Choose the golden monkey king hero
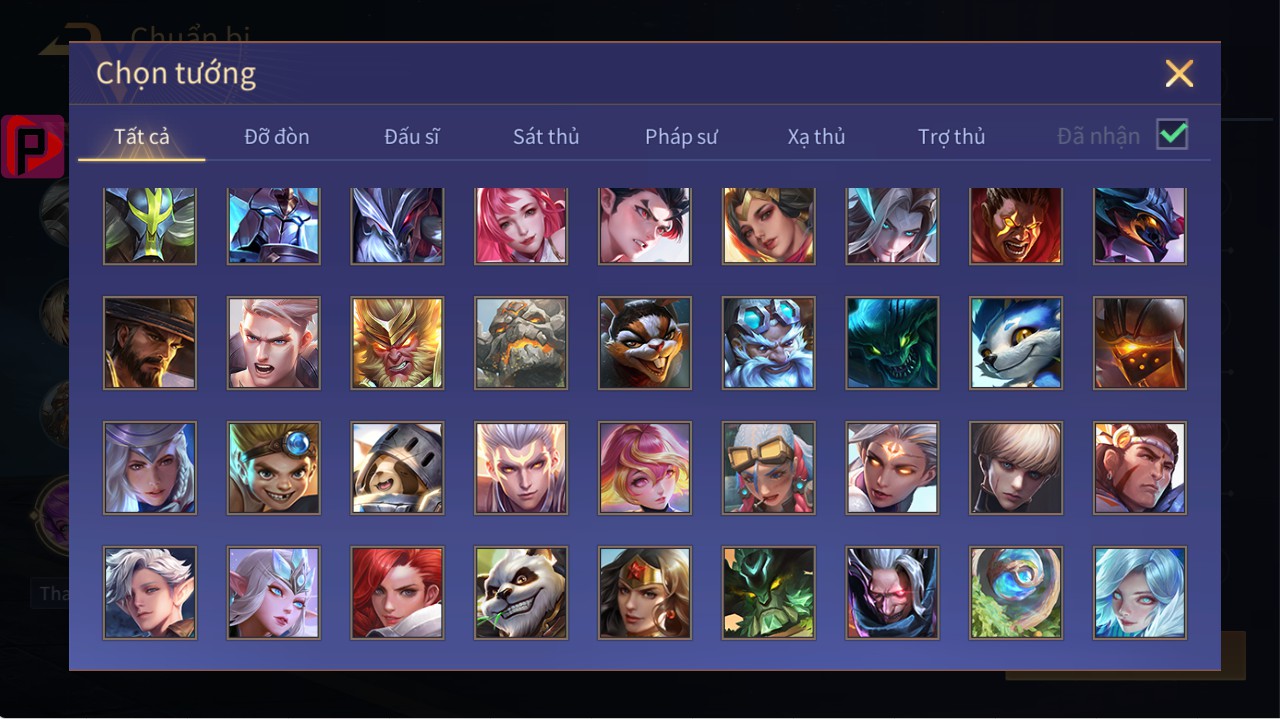1280x719 pixels. (x=397, y=343)
